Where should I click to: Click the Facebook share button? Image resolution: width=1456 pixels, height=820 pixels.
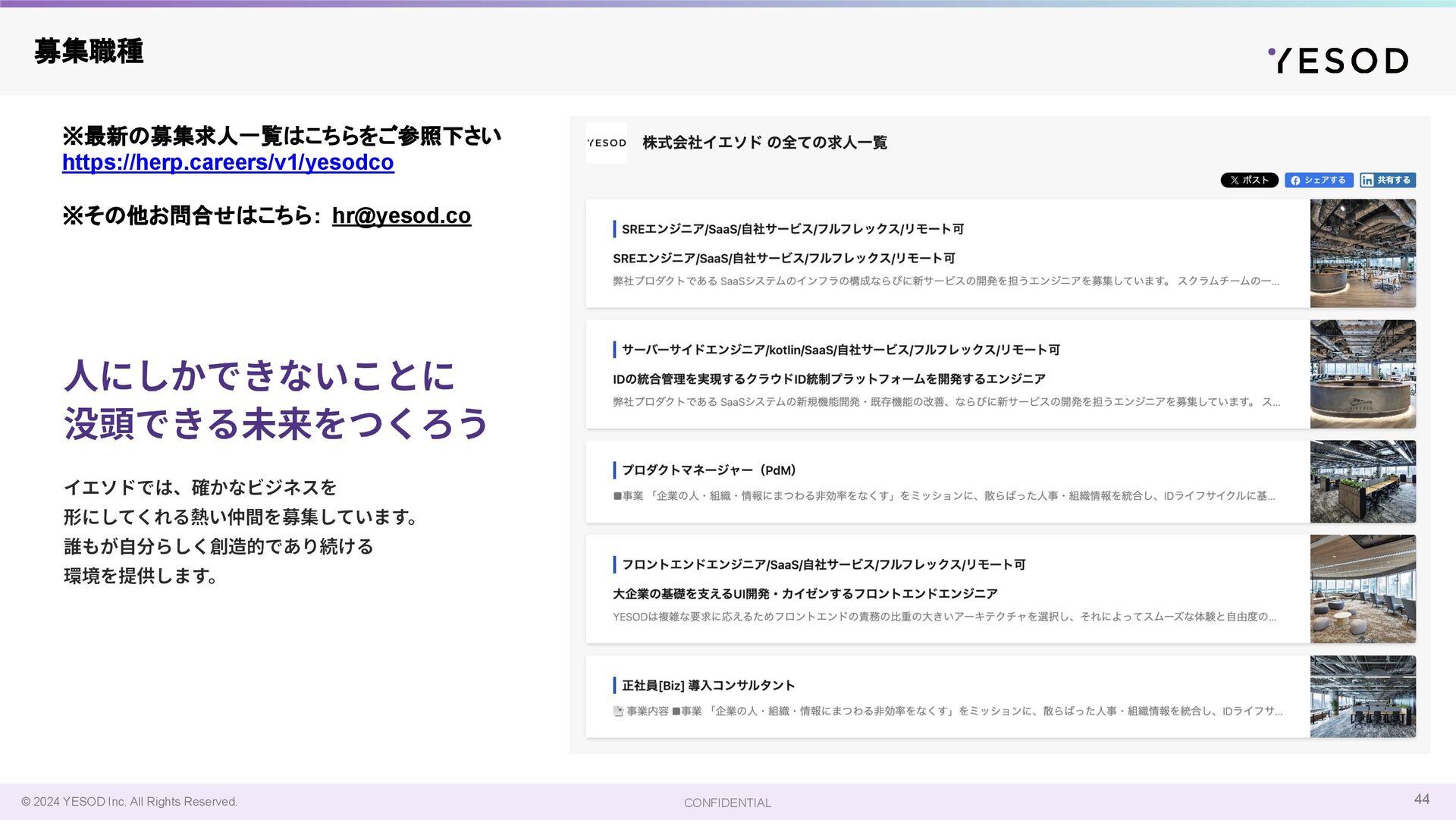(x=1318, y=180)
